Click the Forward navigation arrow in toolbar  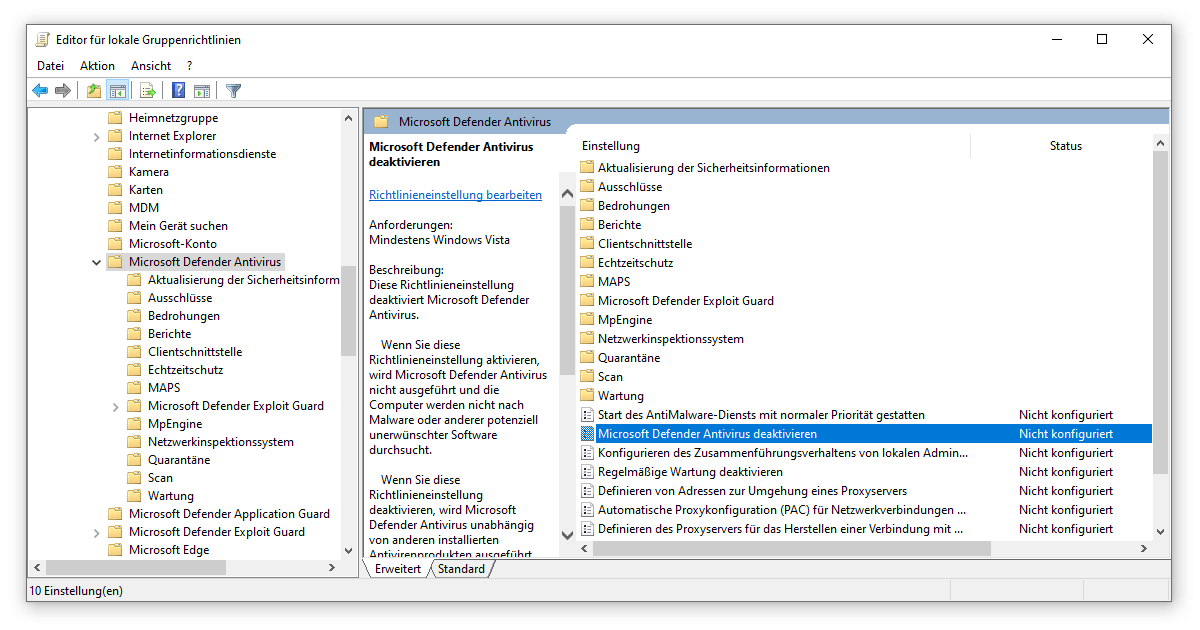coord(62,90)
